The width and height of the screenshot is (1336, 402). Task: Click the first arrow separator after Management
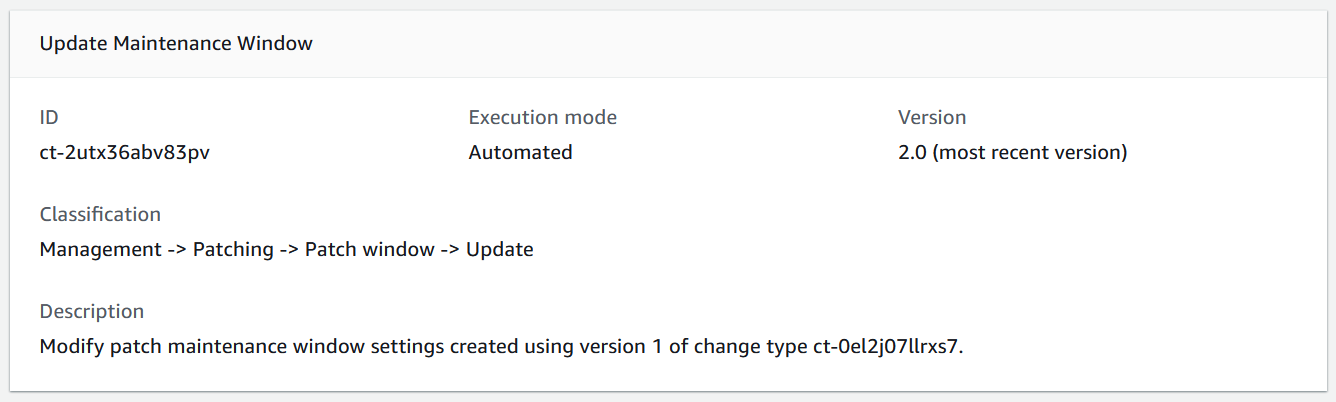175,250
